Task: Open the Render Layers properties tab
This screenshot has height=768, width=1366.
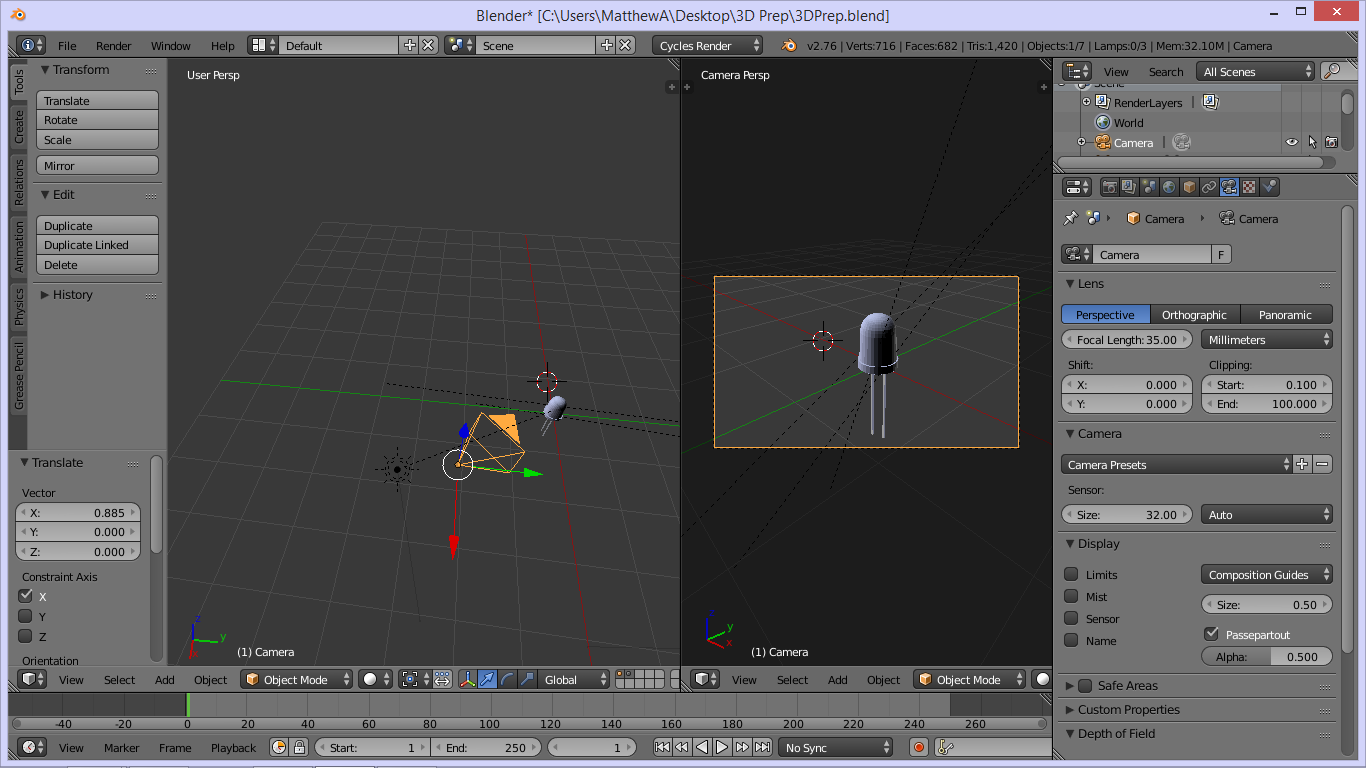Action: pyautogui.click(x=1129, y=187)
